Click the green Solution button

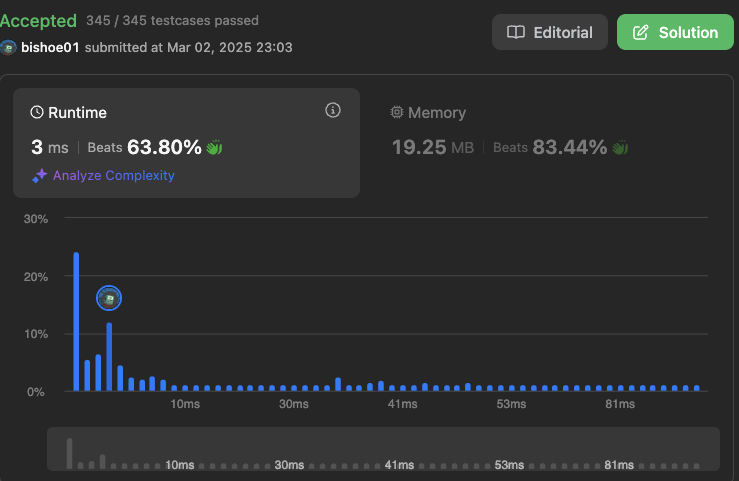pyautogui.click(x=675, y=32)
